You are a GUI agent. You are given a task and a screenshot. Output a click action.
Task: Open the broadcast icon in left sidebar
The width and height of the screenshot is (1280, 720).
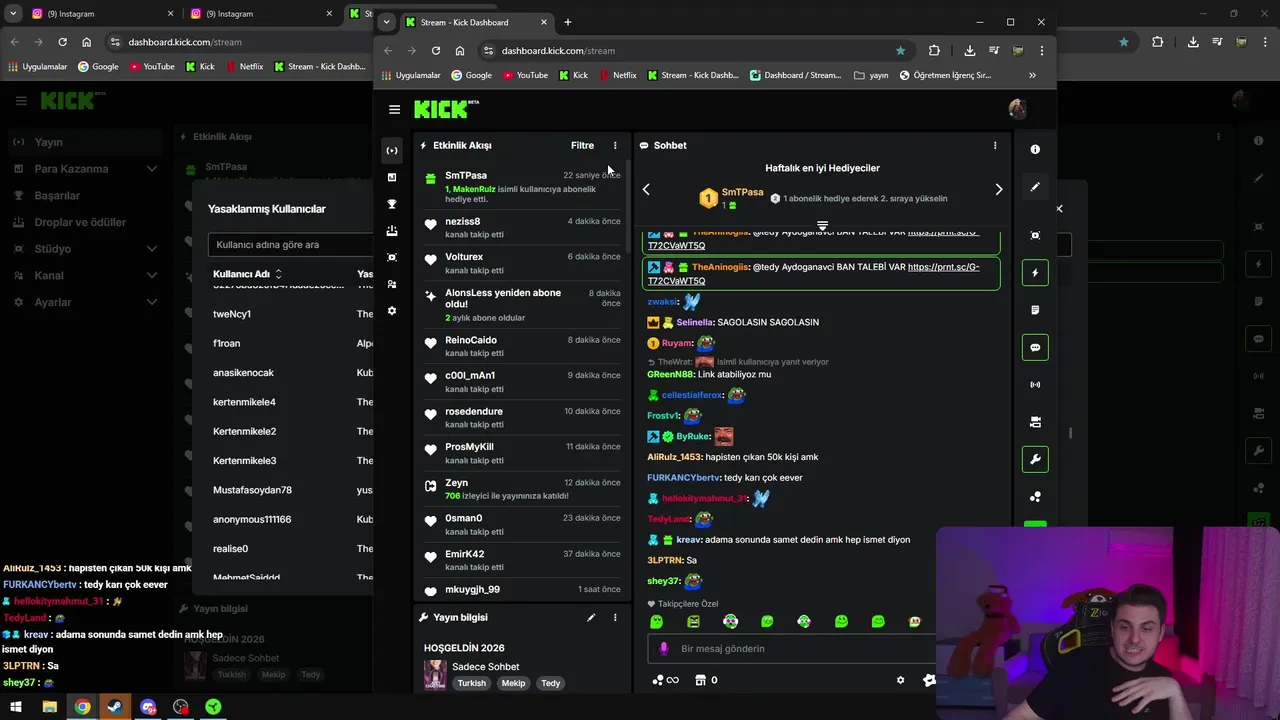392,150
